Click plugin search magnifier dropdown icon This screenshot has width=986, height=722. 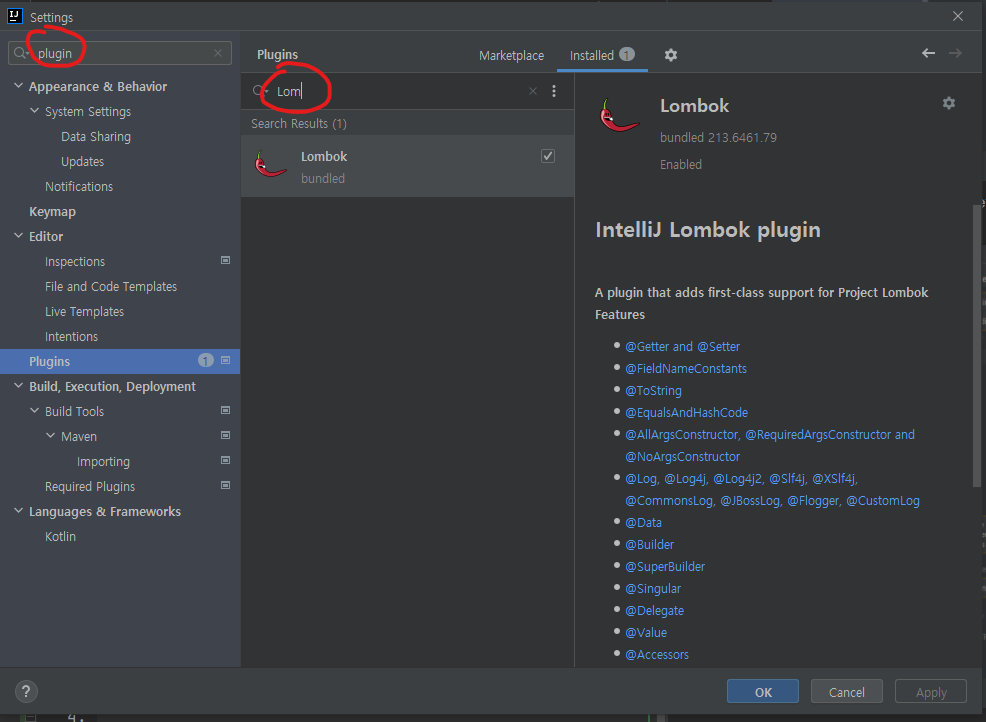(260, 91)
